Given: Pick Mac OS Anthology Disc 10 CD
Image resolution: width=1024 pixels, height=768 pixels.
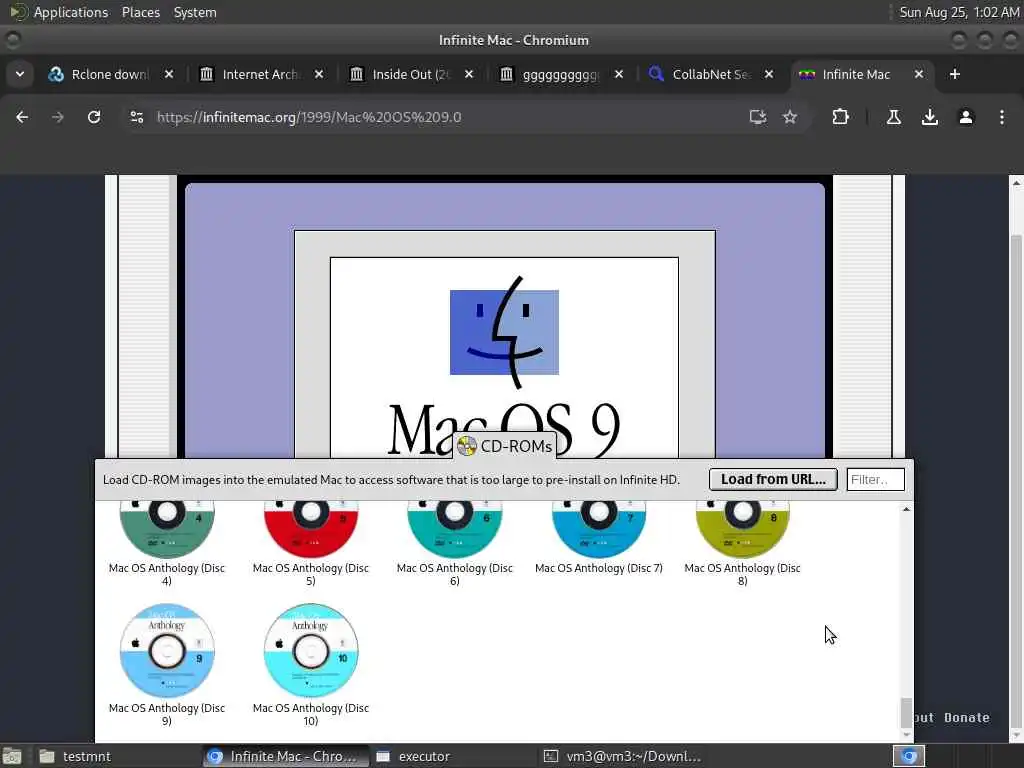Looking at the screenshot, I should [311, 650].
